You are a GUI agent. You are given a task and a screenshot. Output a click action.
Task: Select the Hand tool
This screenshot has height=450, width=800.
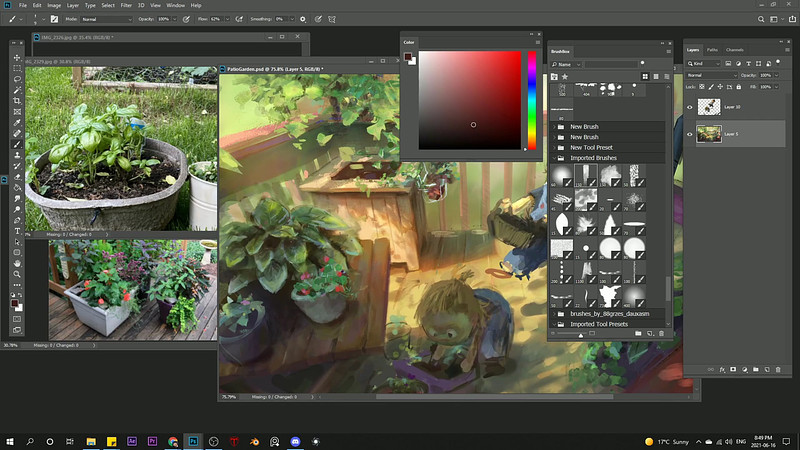(x=17, y=263)
